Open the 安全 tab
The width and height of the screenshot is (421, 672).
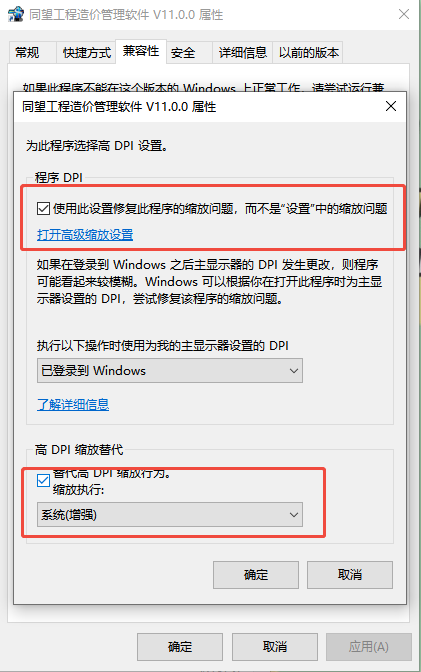coord(183,53)
